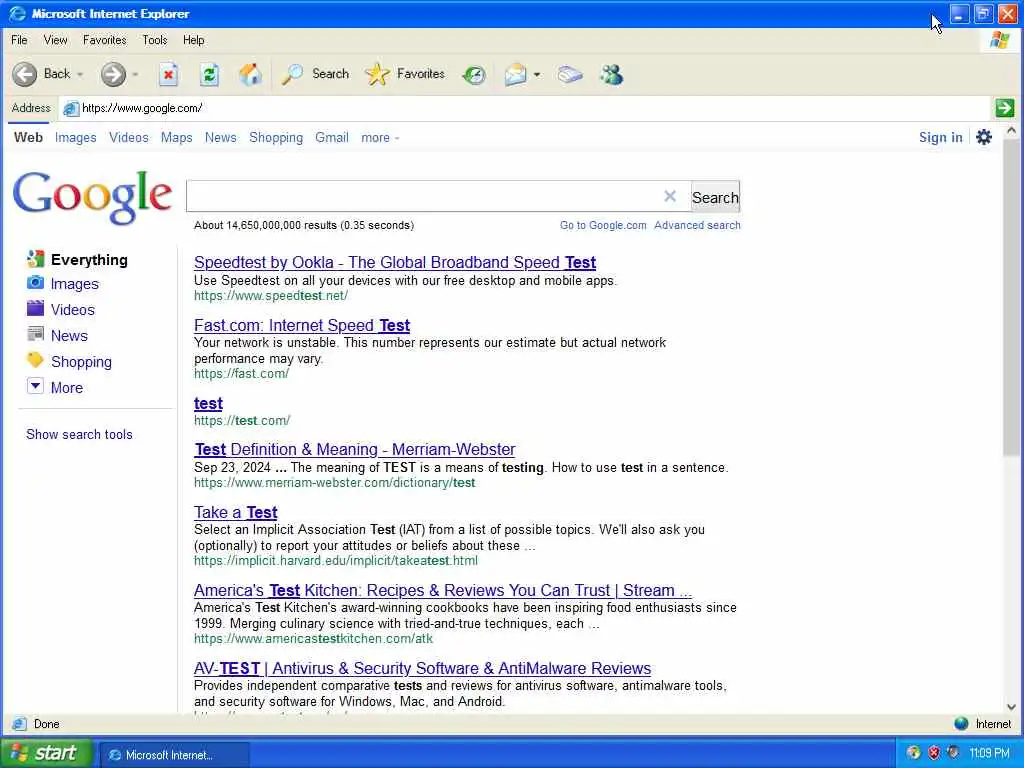Open the Help menu
Viewport: 1024px width, 768px height.
(x=193, y=40)
